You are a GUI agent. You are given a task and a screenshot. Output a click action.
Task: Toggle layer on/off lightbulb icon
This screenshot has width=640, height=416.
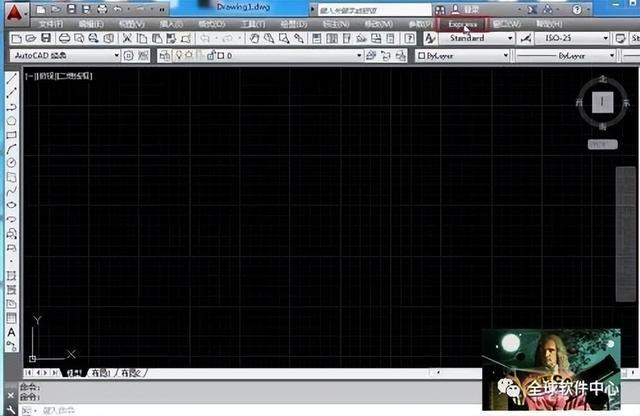(178, 56)
